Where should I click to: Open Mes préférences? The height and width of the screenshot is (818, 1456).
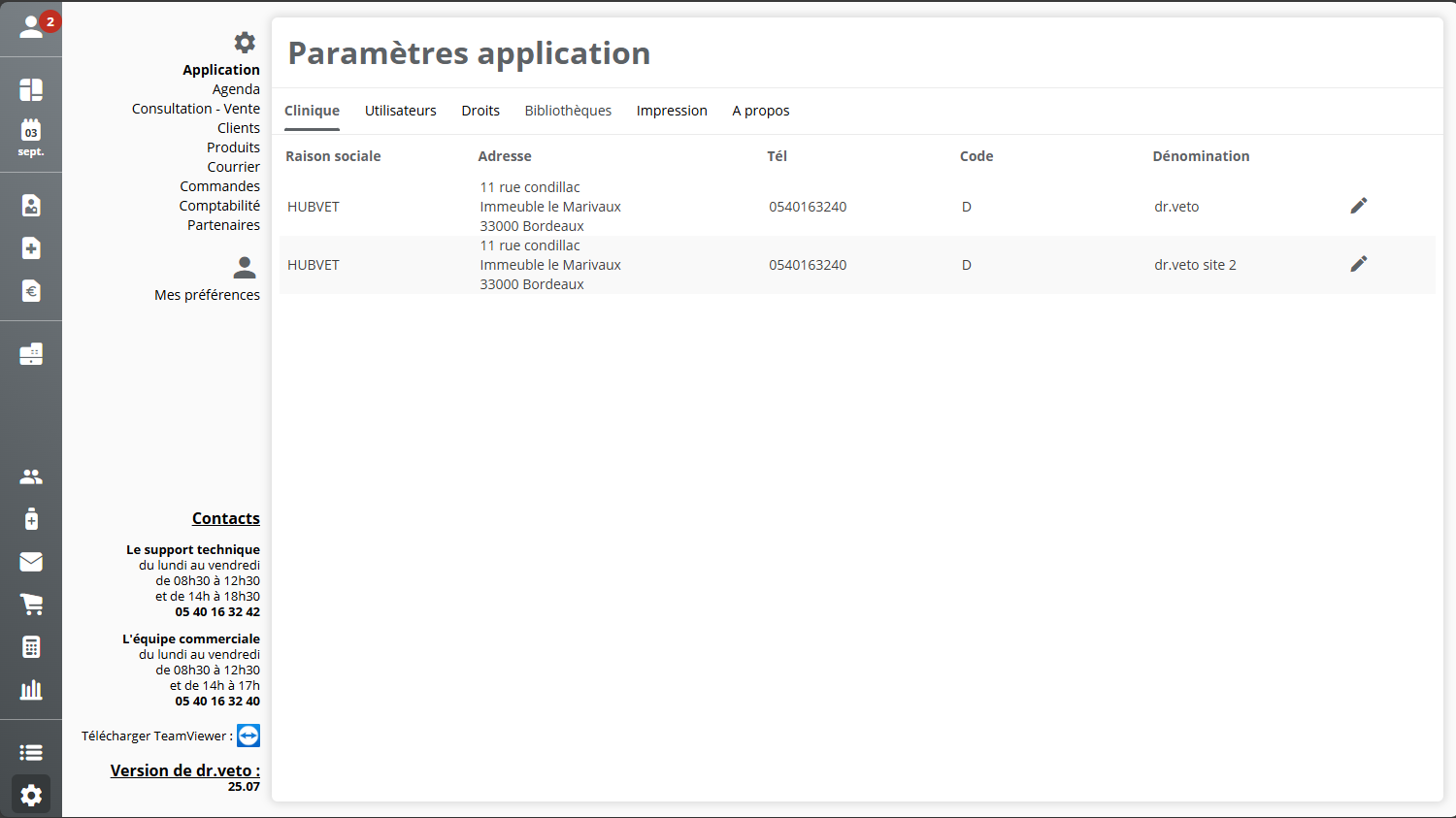(207, 295)
